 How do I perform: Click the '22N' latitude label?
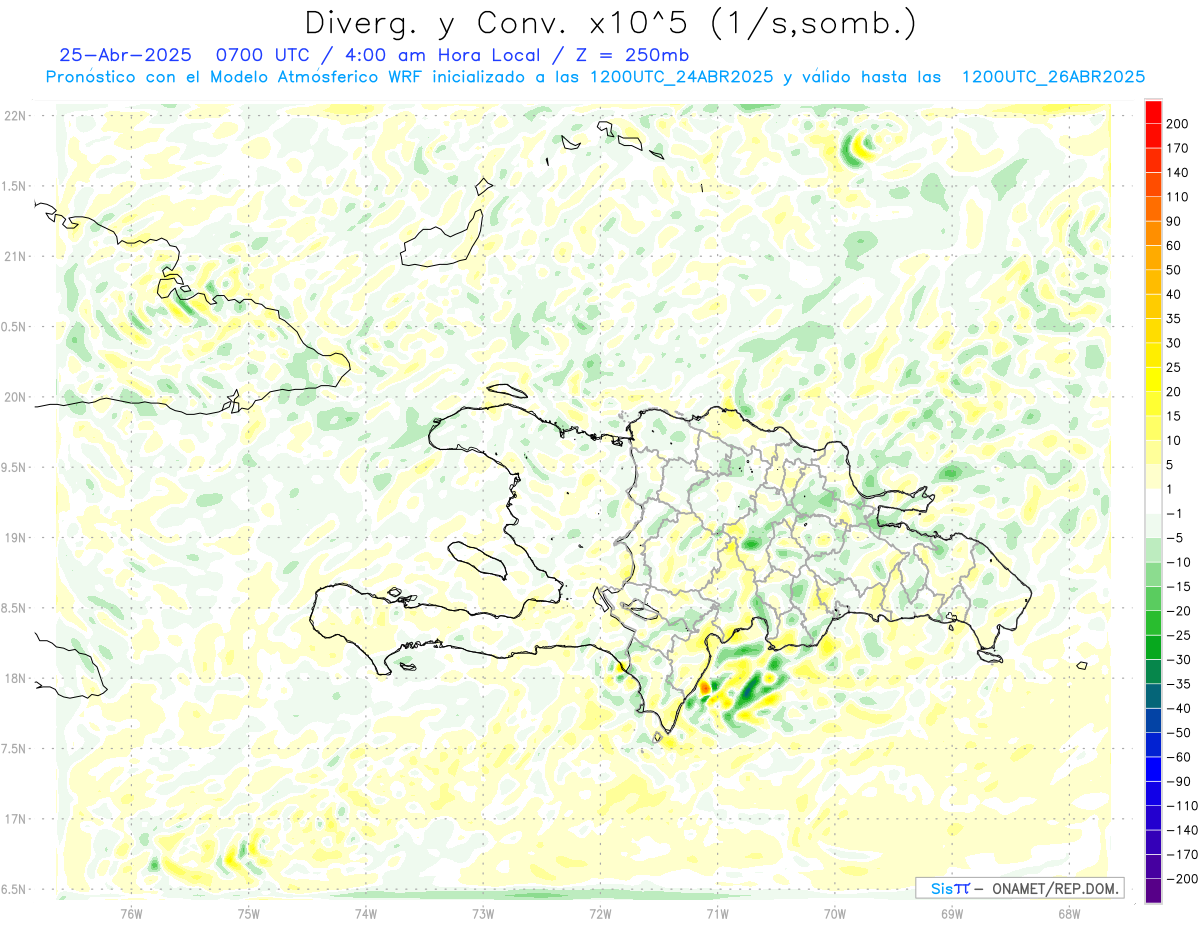tap(14, 116)
